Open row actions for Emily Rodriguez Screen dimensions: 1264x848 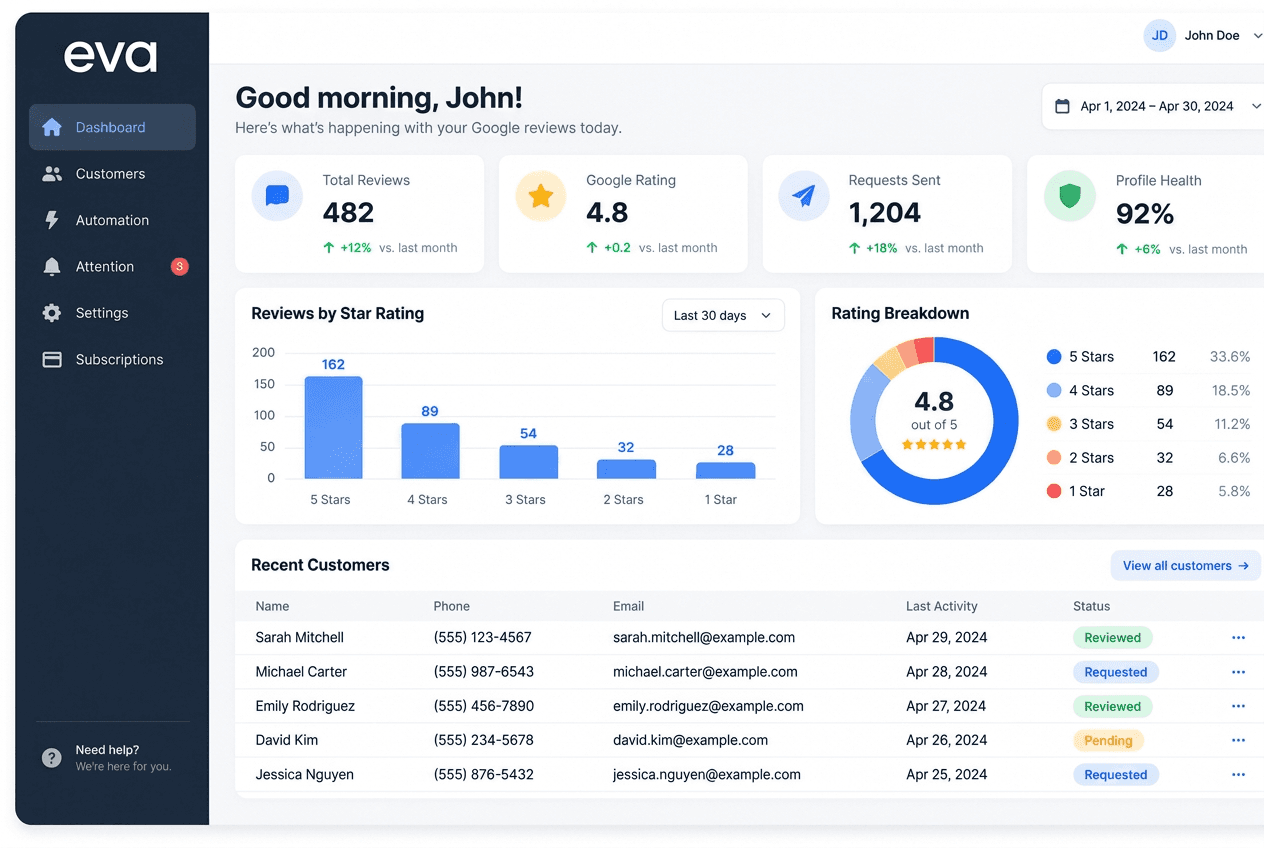pyautogui.click(x=1238, y=706)
